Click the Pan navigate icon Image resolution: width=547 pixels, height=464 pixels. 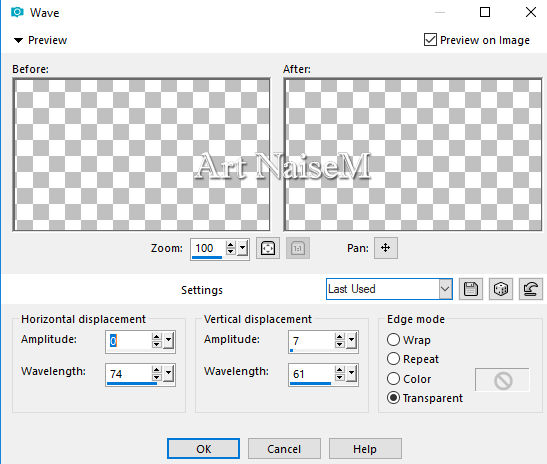click(x=385, y=248)
